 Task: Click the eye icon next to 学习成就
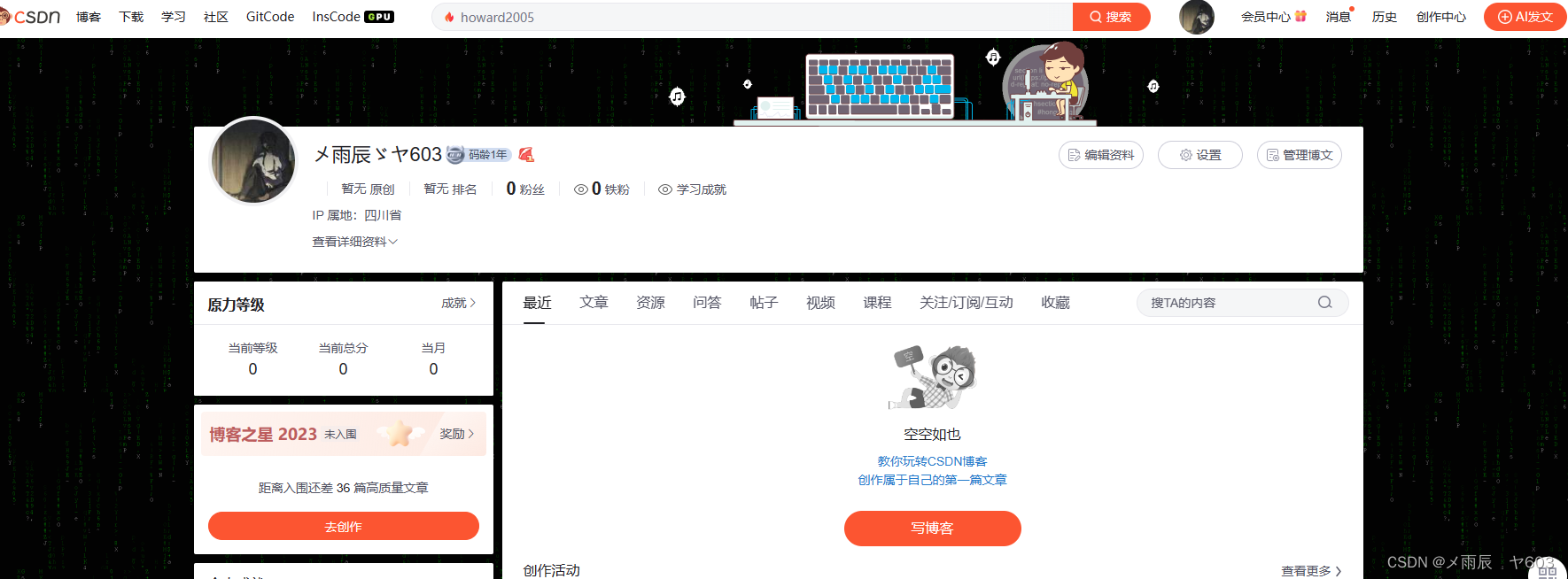tap(665, 189)
